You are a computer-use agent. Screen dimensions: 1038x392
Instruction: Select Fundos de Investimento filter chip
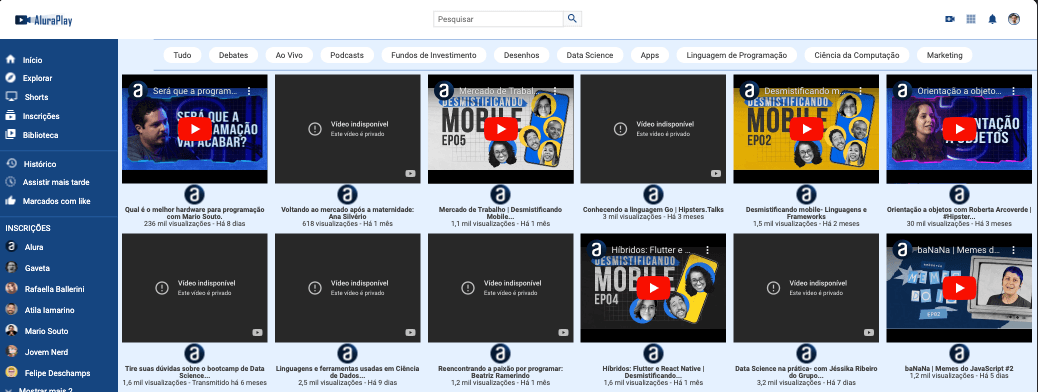[x=434, y=55]
